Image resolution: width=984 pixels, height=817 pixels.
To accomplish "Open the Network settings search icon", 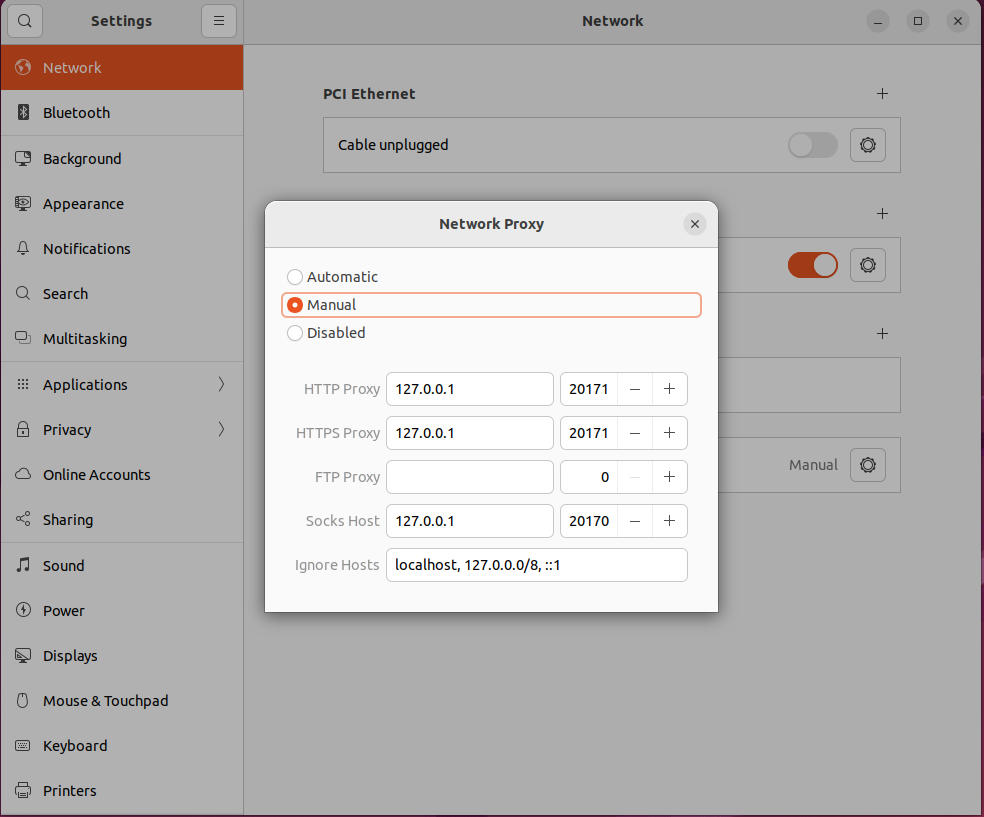I will [x=24, y=20].
